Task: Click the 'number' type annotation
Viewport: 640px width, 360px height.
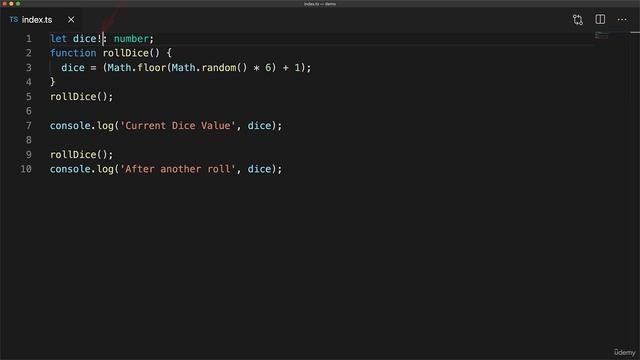Action: tap(131, 39)
